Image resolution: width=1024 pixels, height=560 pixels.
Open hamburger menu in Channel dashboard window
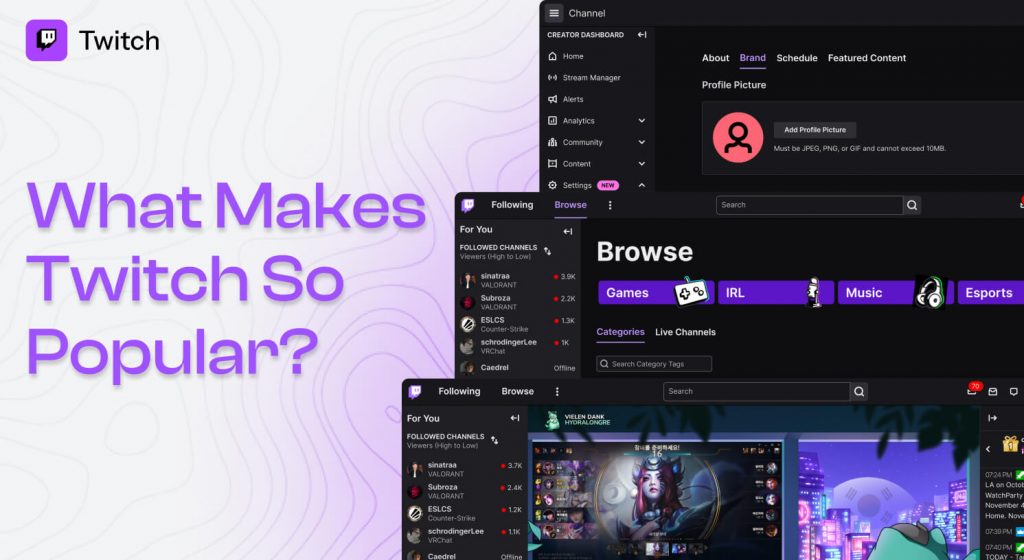554,13
